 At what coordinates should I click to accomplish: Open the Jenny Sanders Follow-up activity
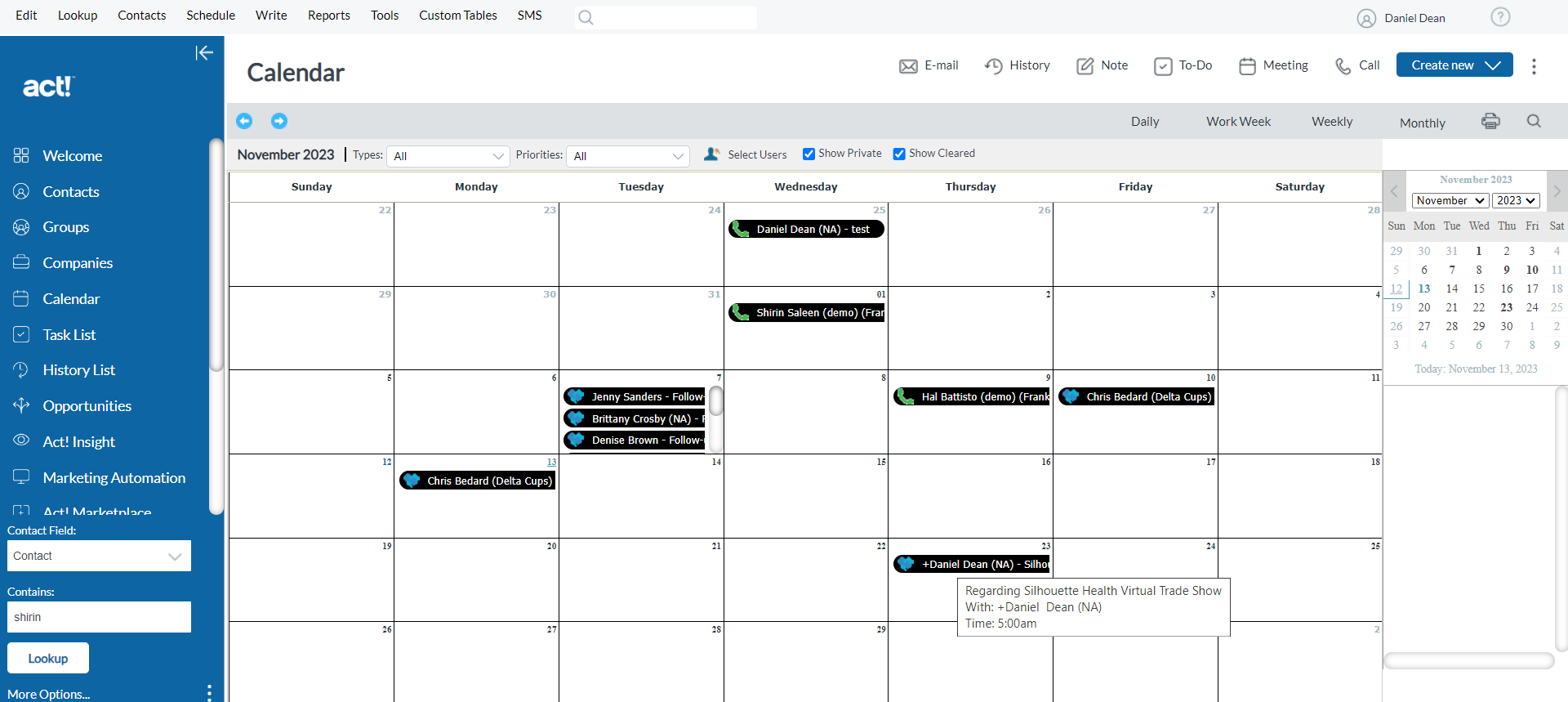tap(635, 397)
